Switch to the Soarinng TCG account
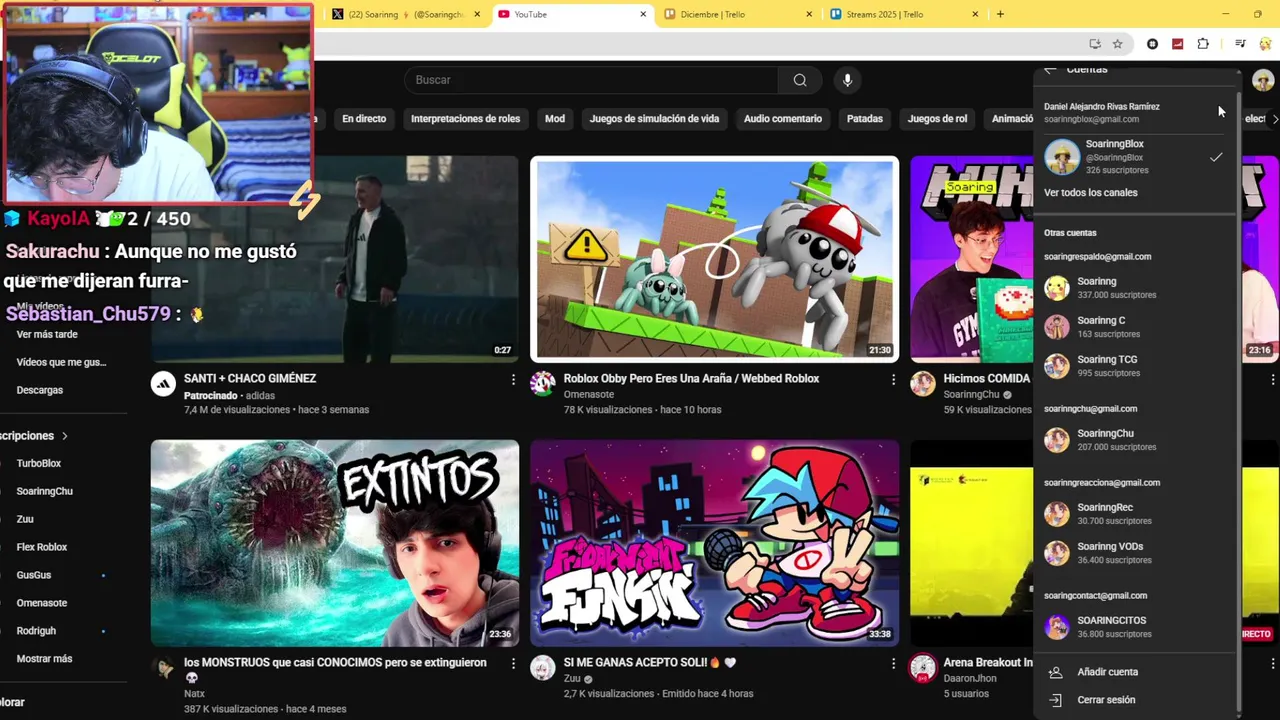 (x=1135, y=366)
